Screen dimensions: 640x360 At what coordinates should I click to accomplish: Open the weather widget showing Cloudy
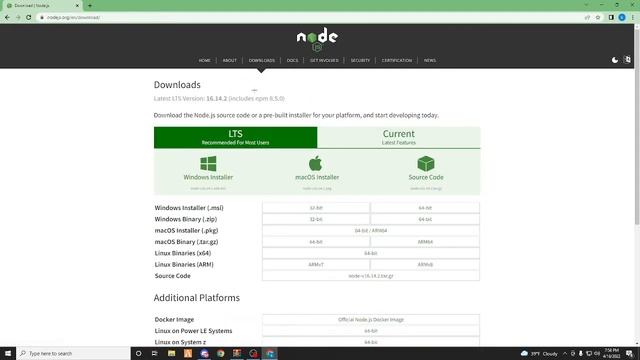tap(539, 353)
